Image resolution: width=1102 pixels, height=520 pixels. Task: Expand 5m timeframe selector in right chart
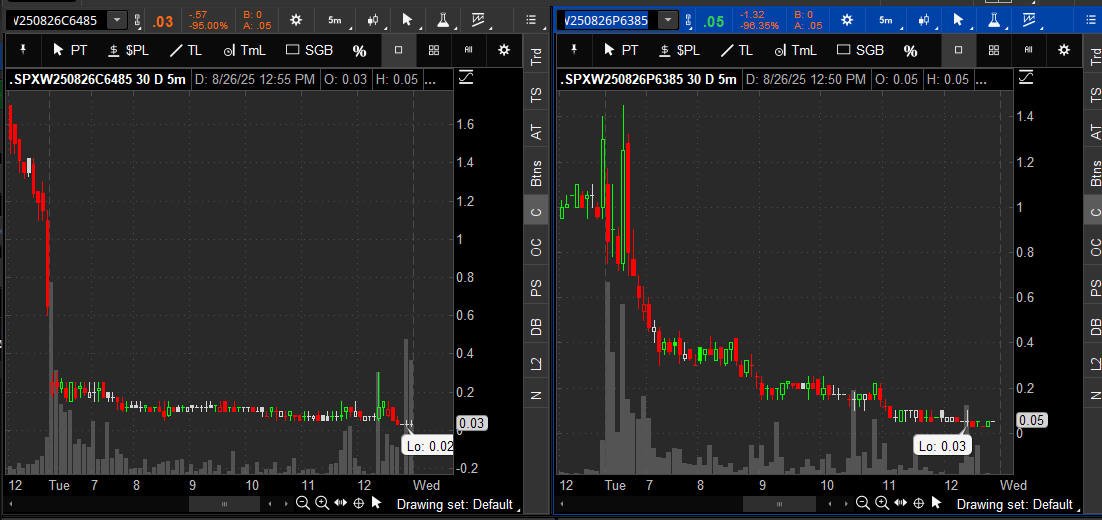click(x=885, y=20)
